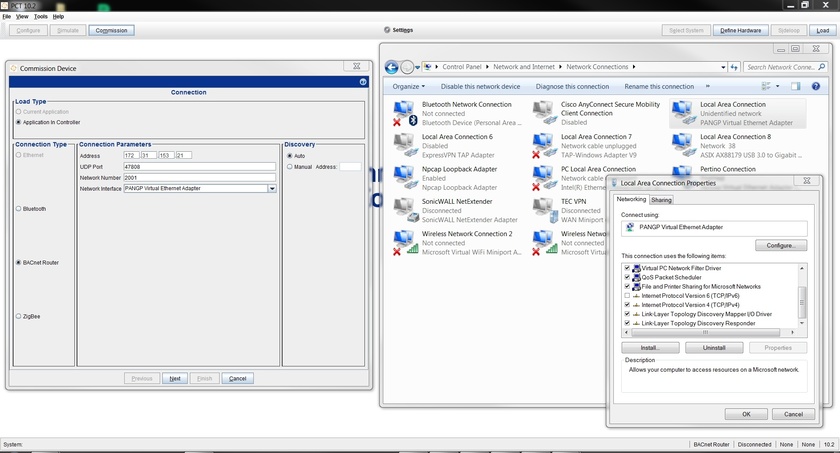
Task: Switch to the Sharing tab
Action: coord(661,200)
